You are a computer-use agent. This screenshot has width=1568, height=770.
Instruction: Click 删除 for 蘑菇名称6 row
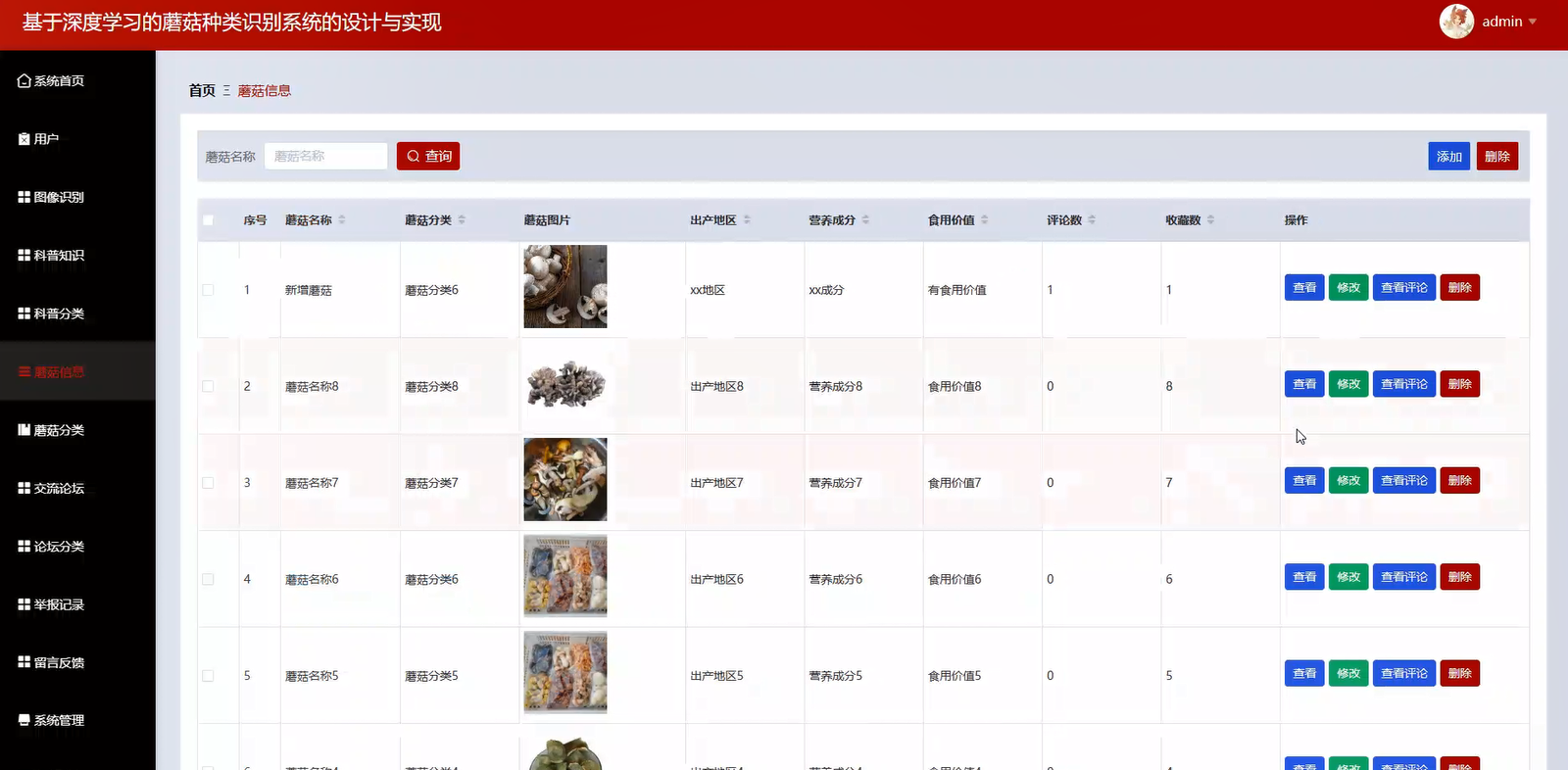click(x=1460, y=577)
